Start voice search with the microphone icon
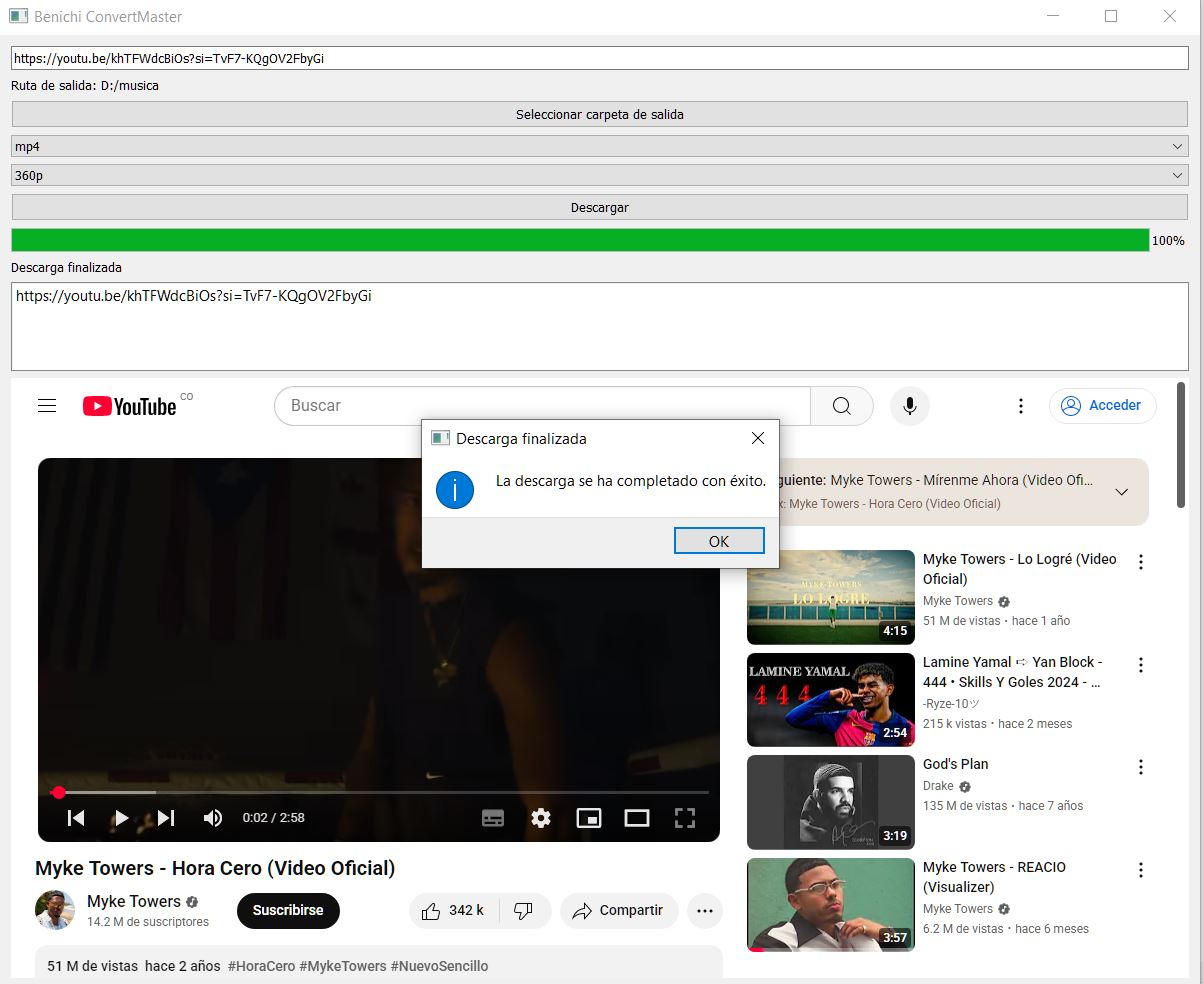The image size is (1203, 984). click(x=910, y=406)
